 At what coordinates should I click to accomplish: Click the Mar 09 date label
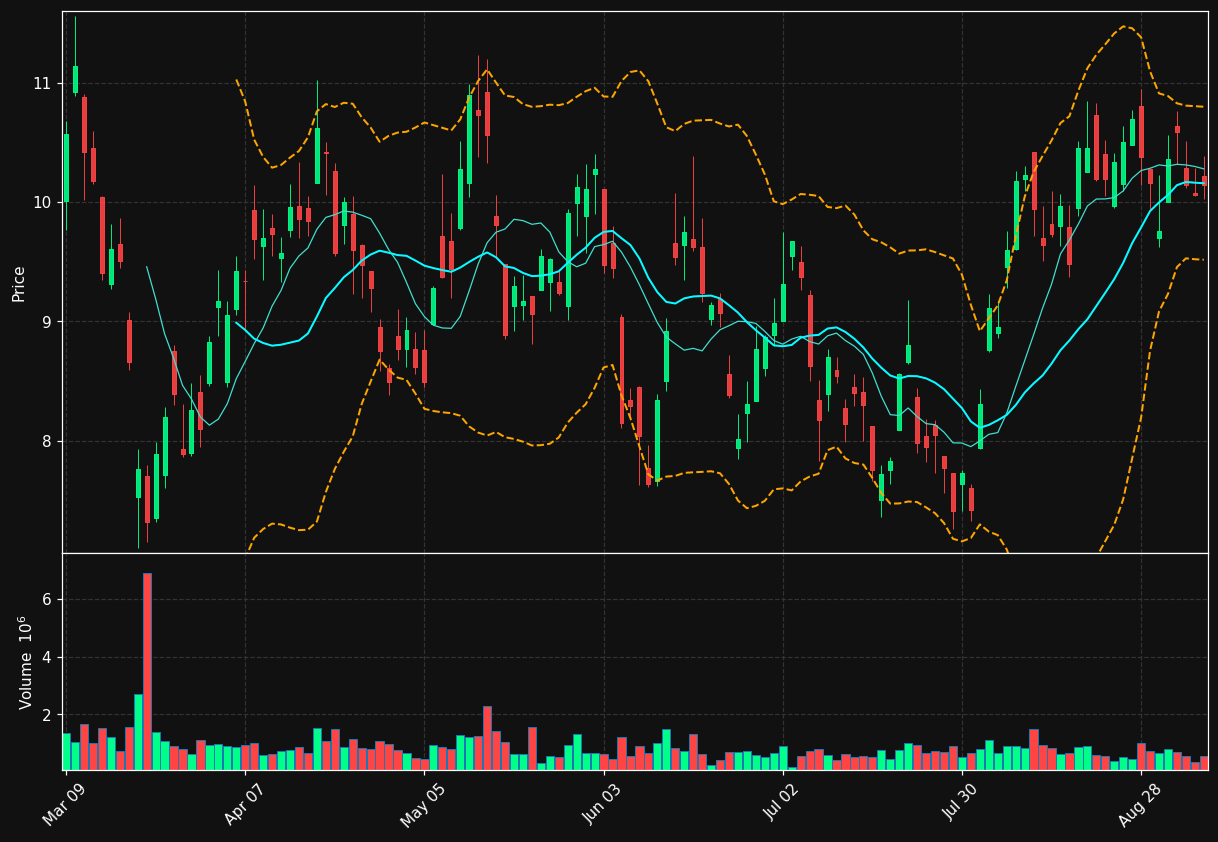pyautogui.click(x=63, y=804)
